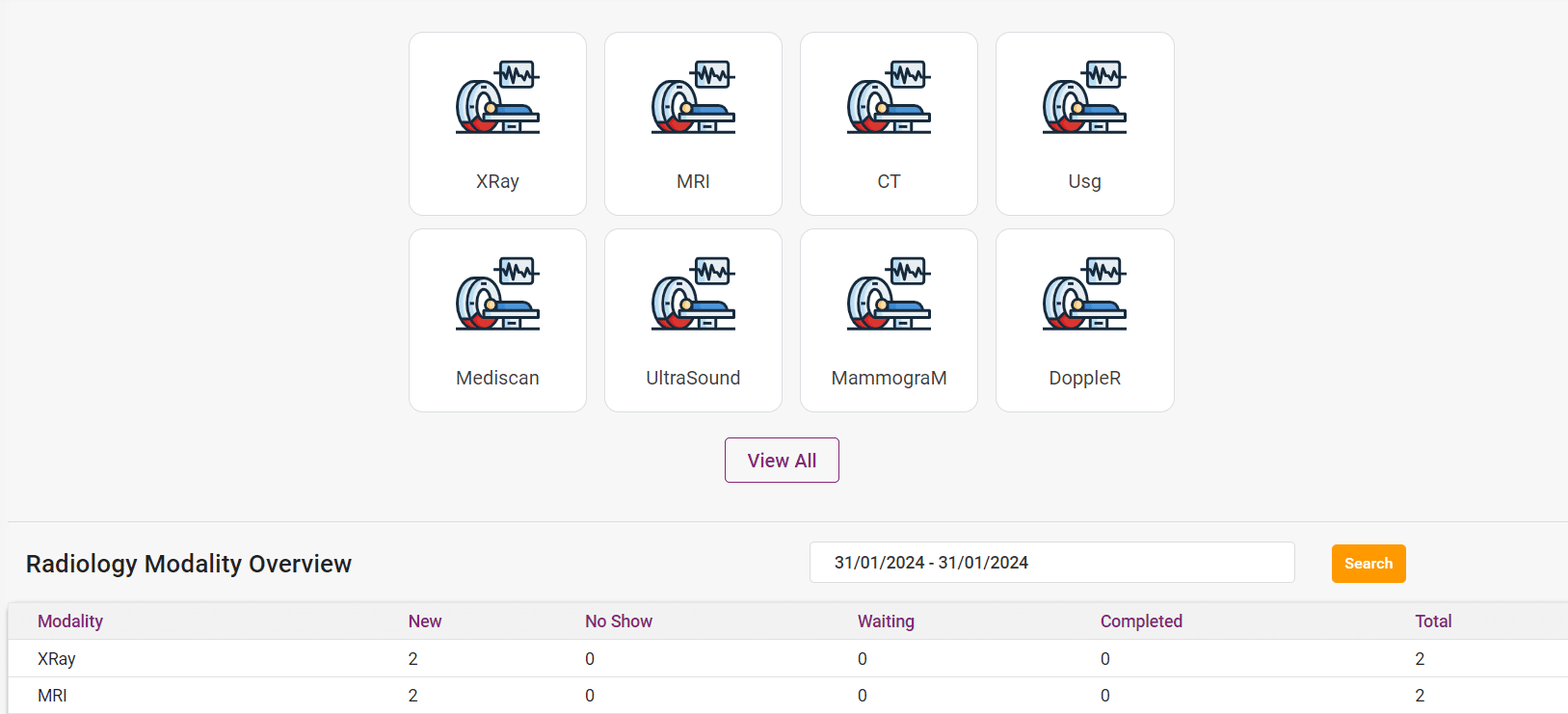Click the DoppleR modality icon
The height and width of the screenshot is (714, 1568).
coord(1084,295)
